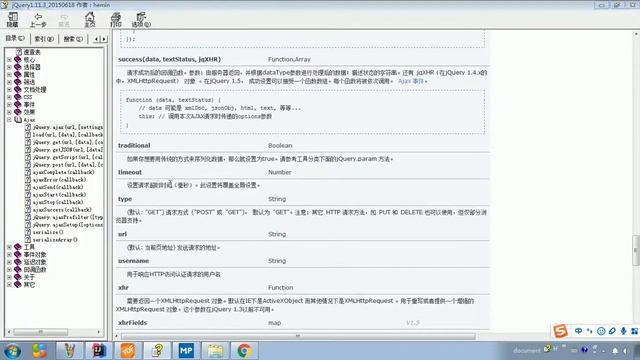Screen dimensions: 640x360
Task: Open the serialize() topic
Action: [x=48, y=232]
